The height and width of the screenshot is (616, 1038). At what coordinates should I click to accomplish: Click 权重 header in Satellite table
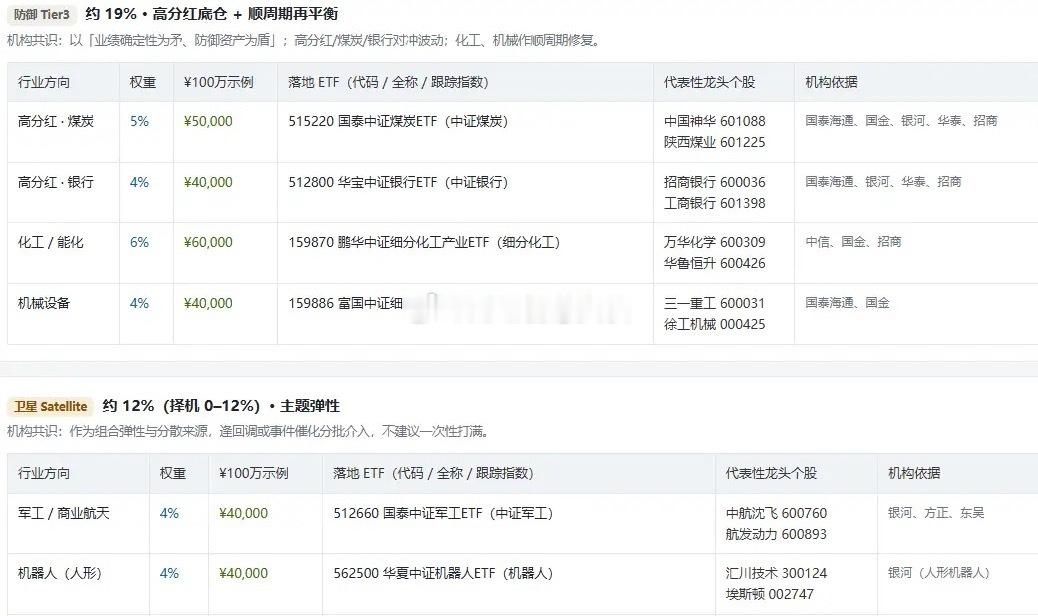coord(173,473)
